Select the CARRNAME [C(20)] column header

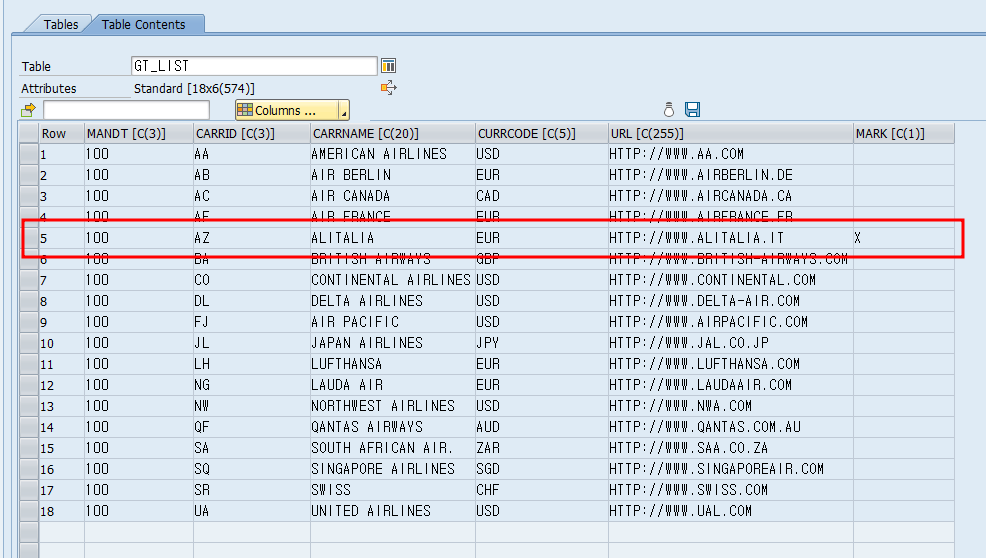point(393,133)
